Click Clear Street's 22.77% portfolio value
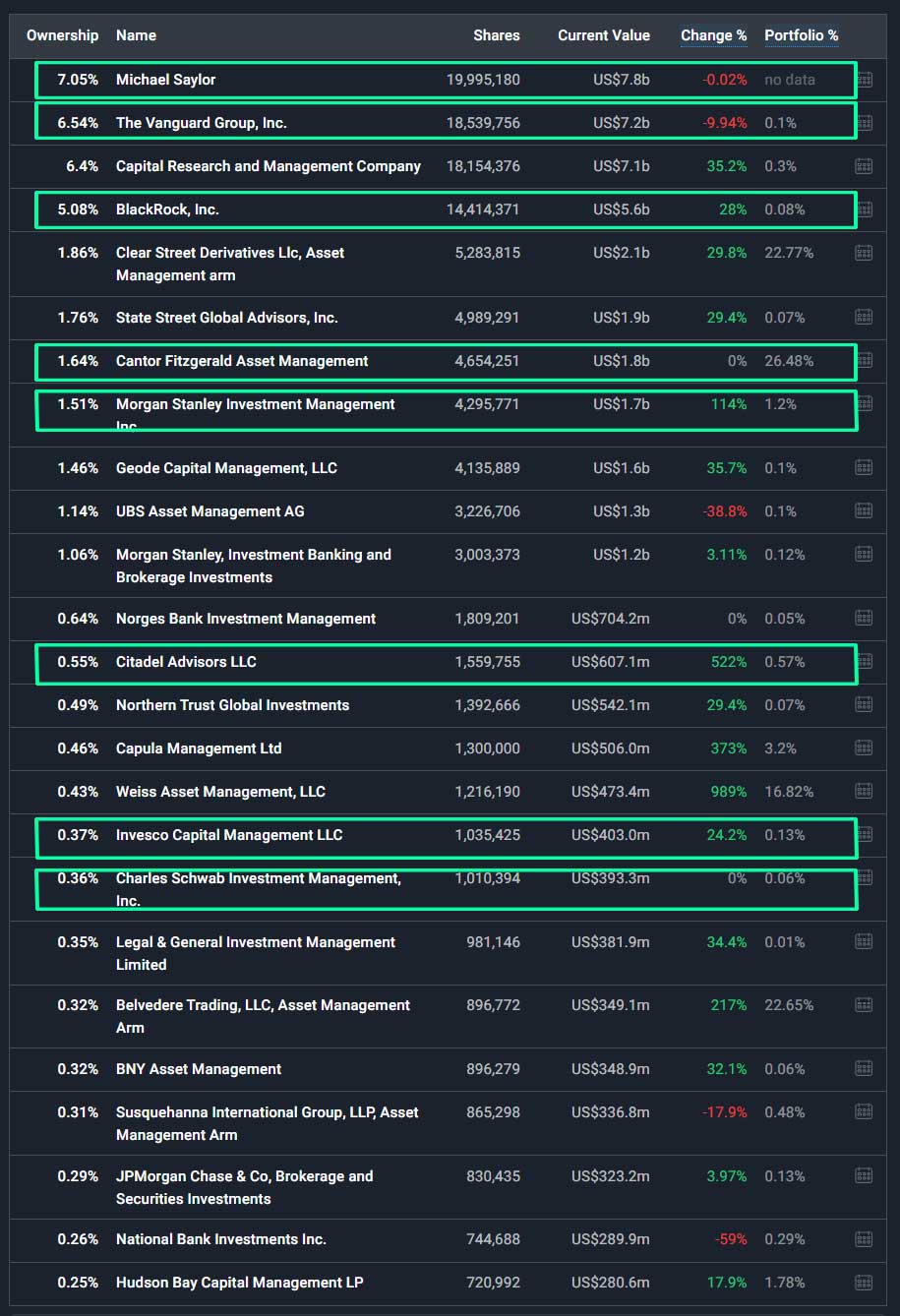 coord(789,253)
